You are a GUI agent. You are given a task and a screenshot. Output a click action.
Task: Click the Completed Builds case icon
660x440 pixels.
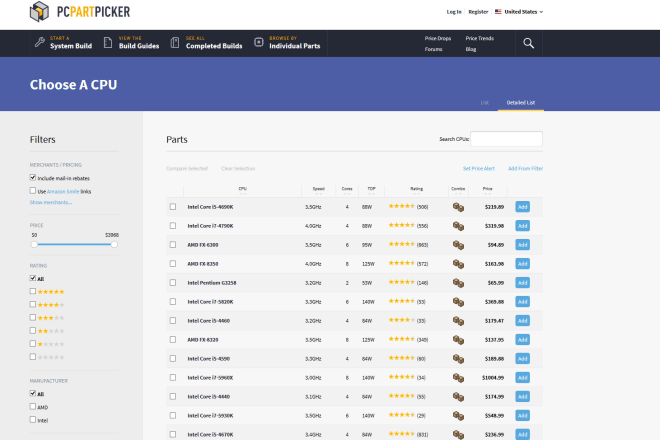175,43
